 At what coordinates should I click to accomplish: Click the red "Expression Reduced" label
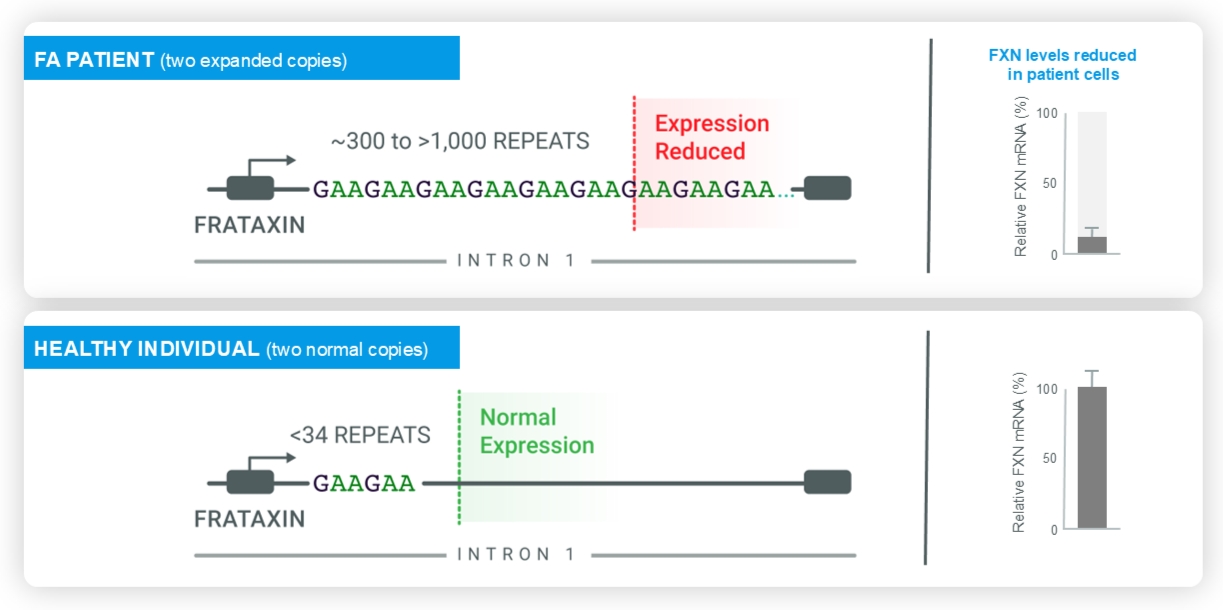pos(711,137)
